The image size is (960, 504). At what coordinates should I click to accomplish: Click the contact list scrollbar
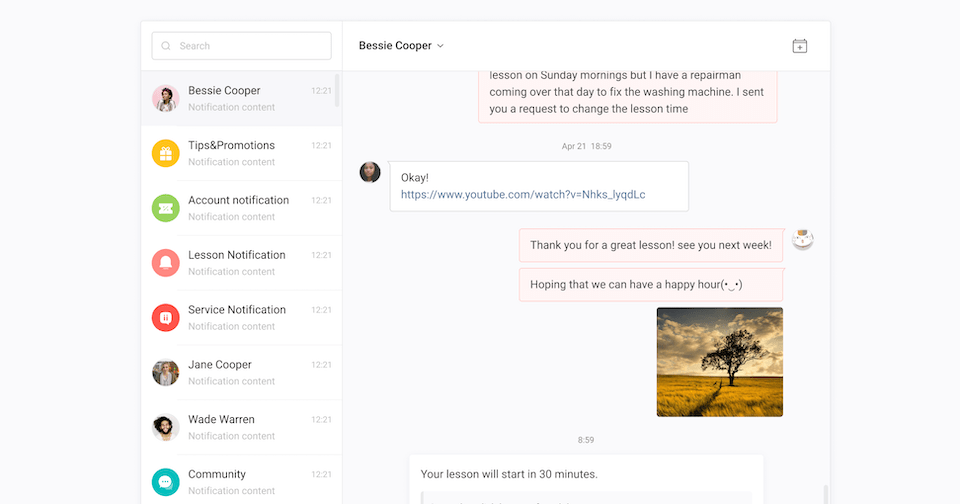click(x=337, y=90)
